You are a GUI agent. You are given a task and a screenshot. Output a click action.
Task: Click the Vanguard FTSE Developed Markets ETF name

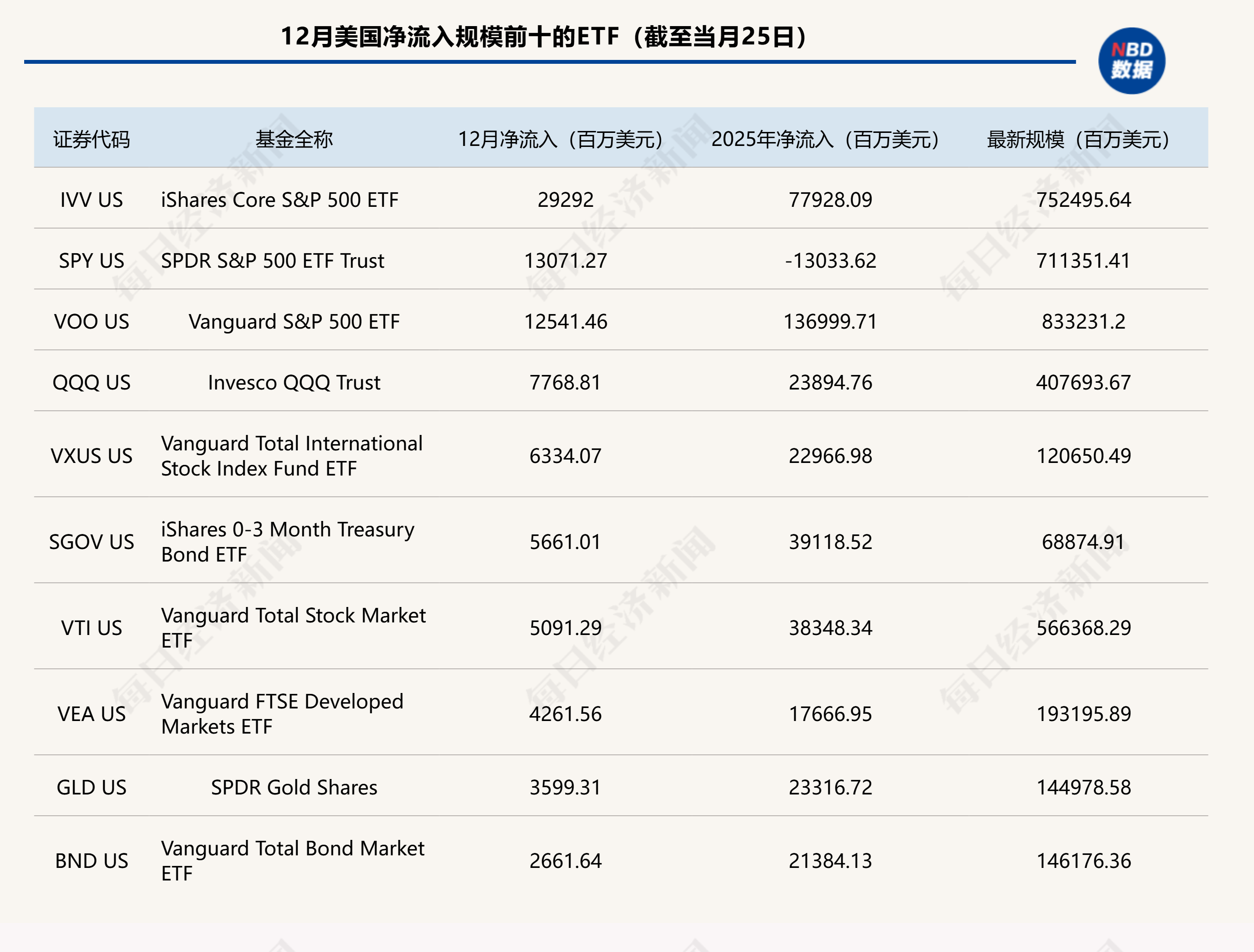282,713
